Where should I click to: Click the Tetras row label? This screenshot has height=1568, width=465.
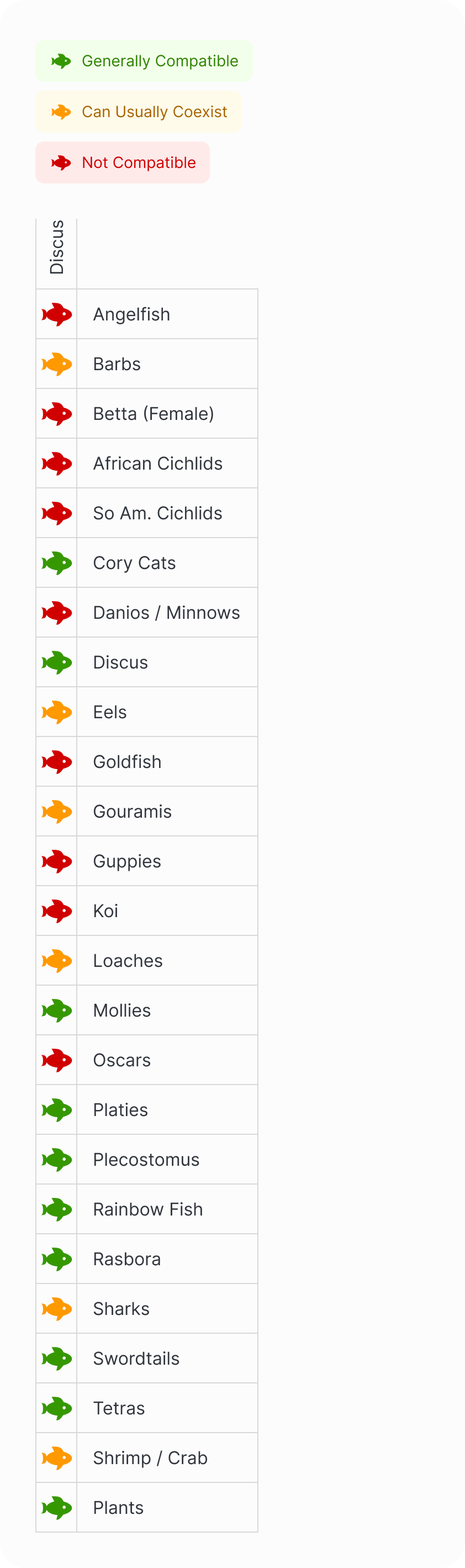(x=119, y=1408)
